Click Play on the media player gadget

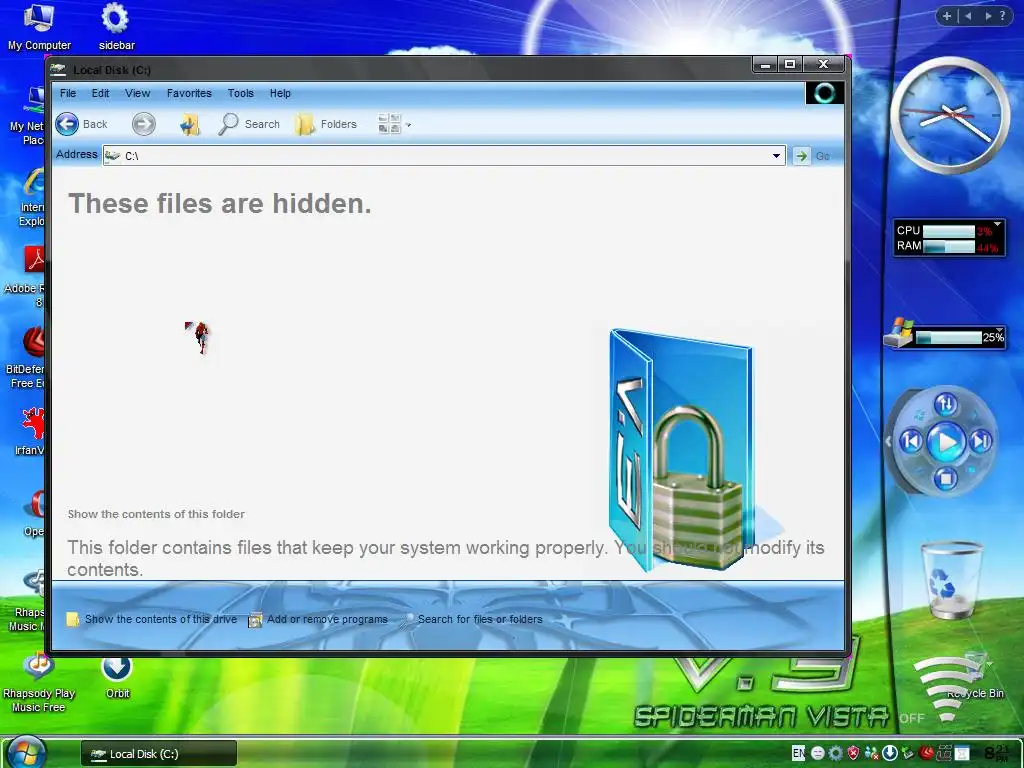click(946, 442)
